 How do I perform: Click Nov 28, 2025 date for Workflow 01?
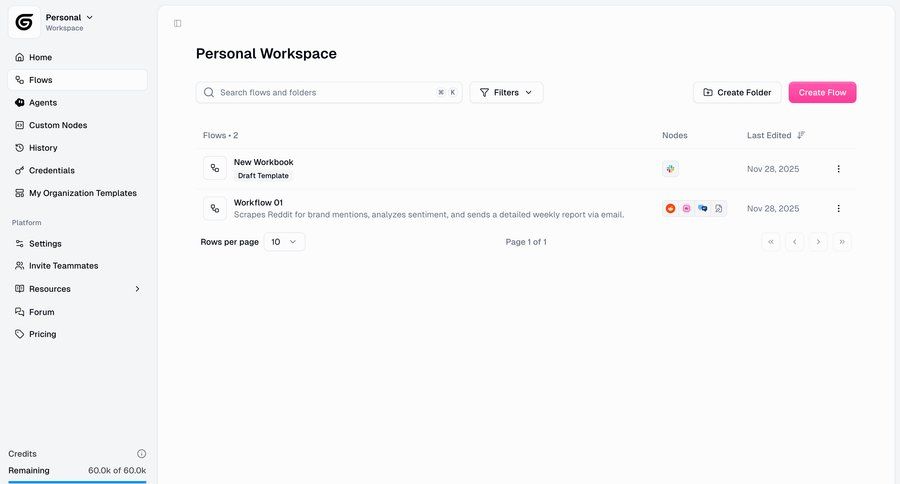pos(773,208)
